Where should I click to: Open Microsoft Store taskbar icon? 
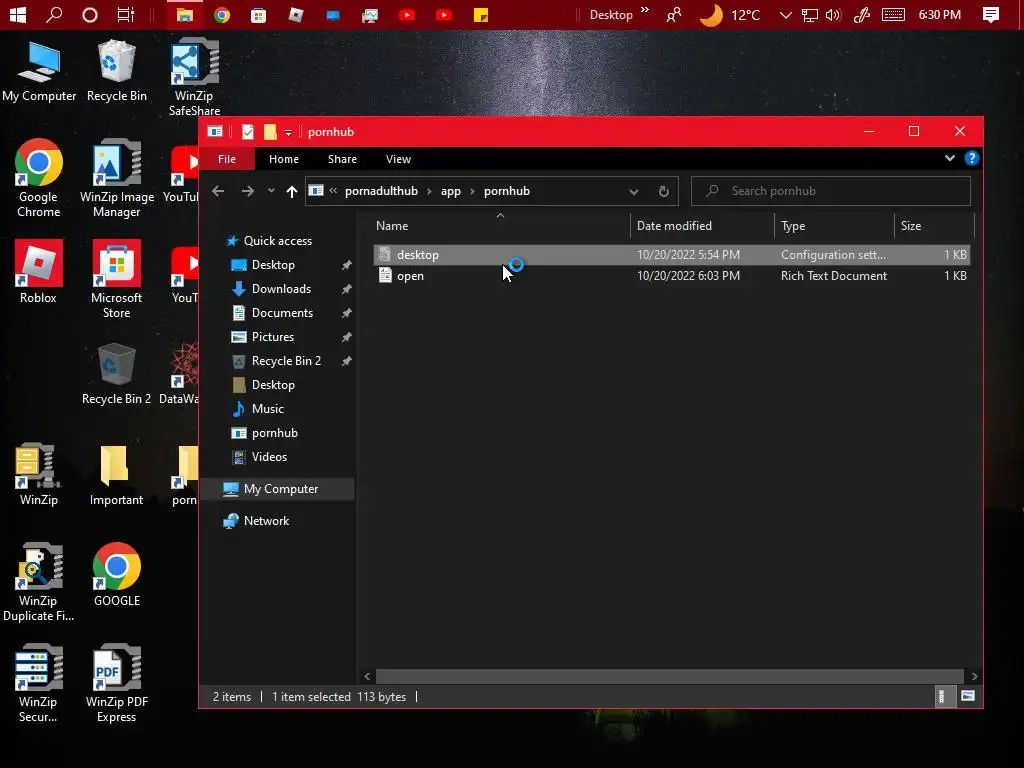259,14
